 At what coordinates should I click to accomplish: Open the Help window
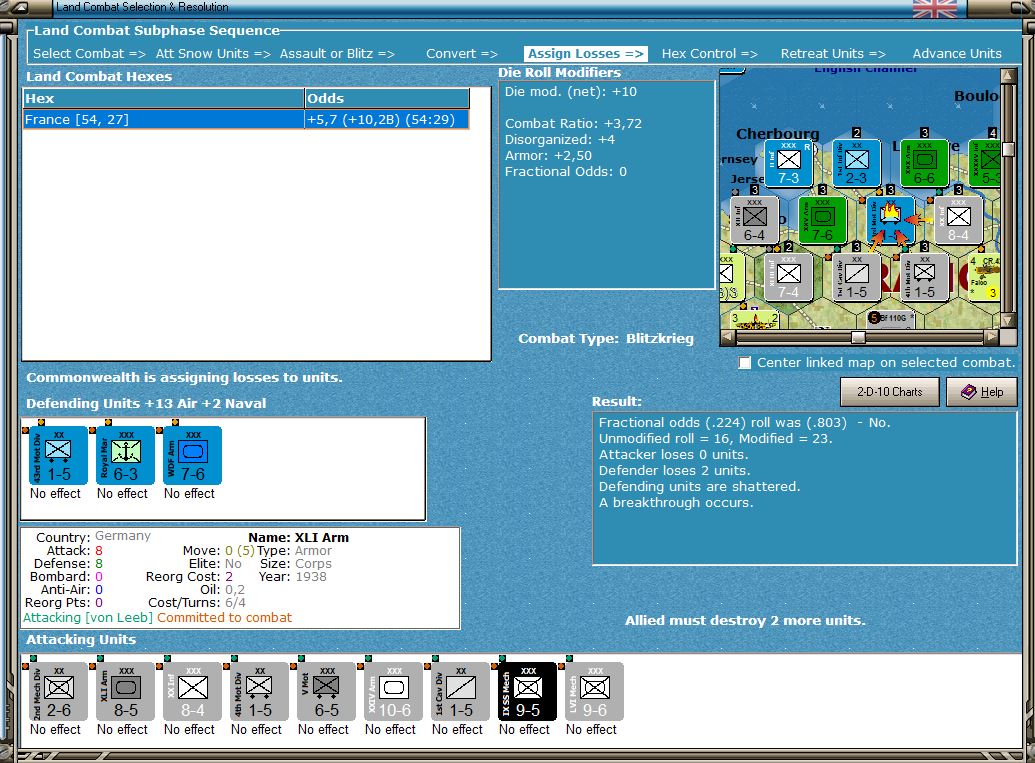981,392
